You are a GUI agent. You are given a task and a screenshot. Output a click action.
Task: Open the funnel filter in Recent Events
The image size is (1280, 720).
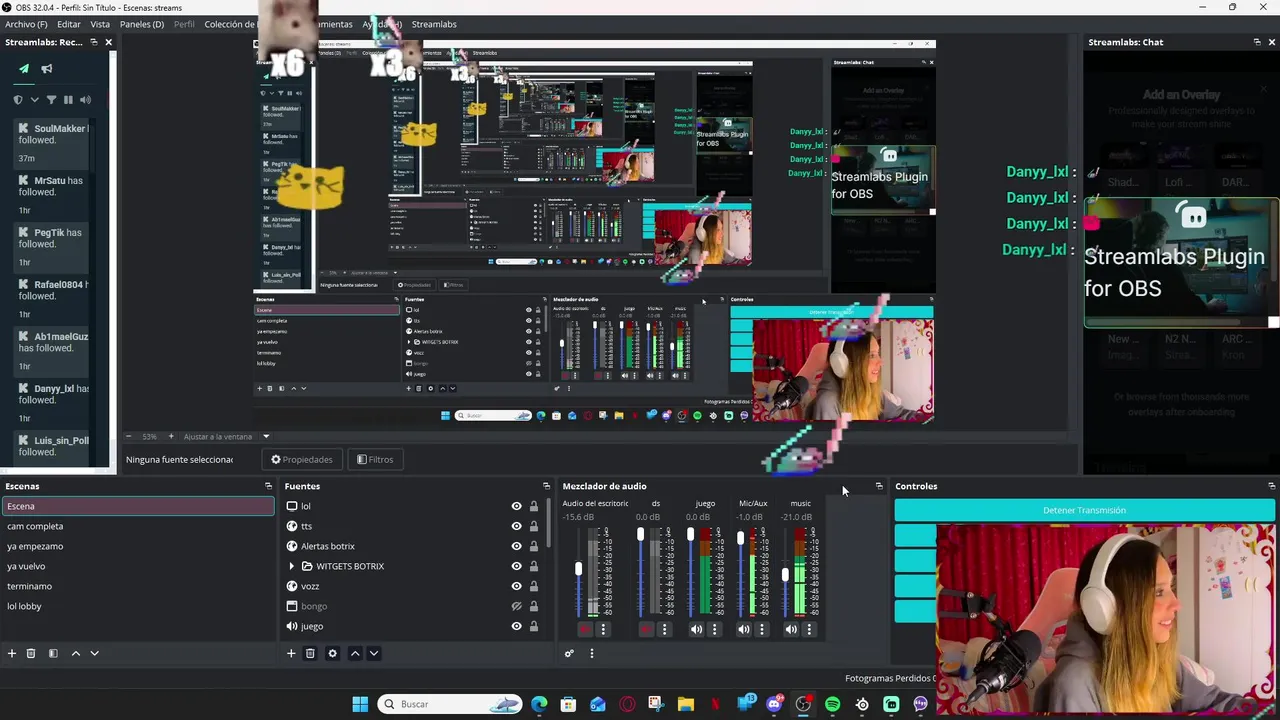point(51,100)
